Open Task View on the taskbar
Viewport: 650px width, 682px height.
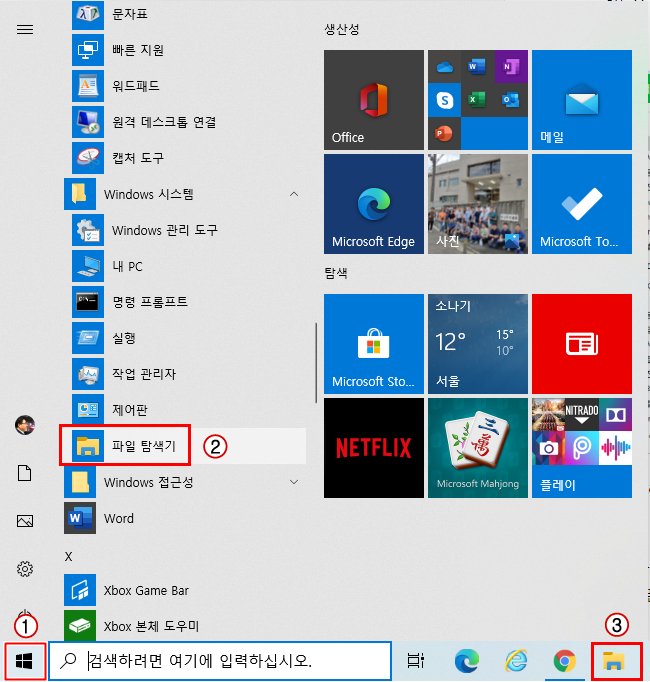click(x=415, y=661)
